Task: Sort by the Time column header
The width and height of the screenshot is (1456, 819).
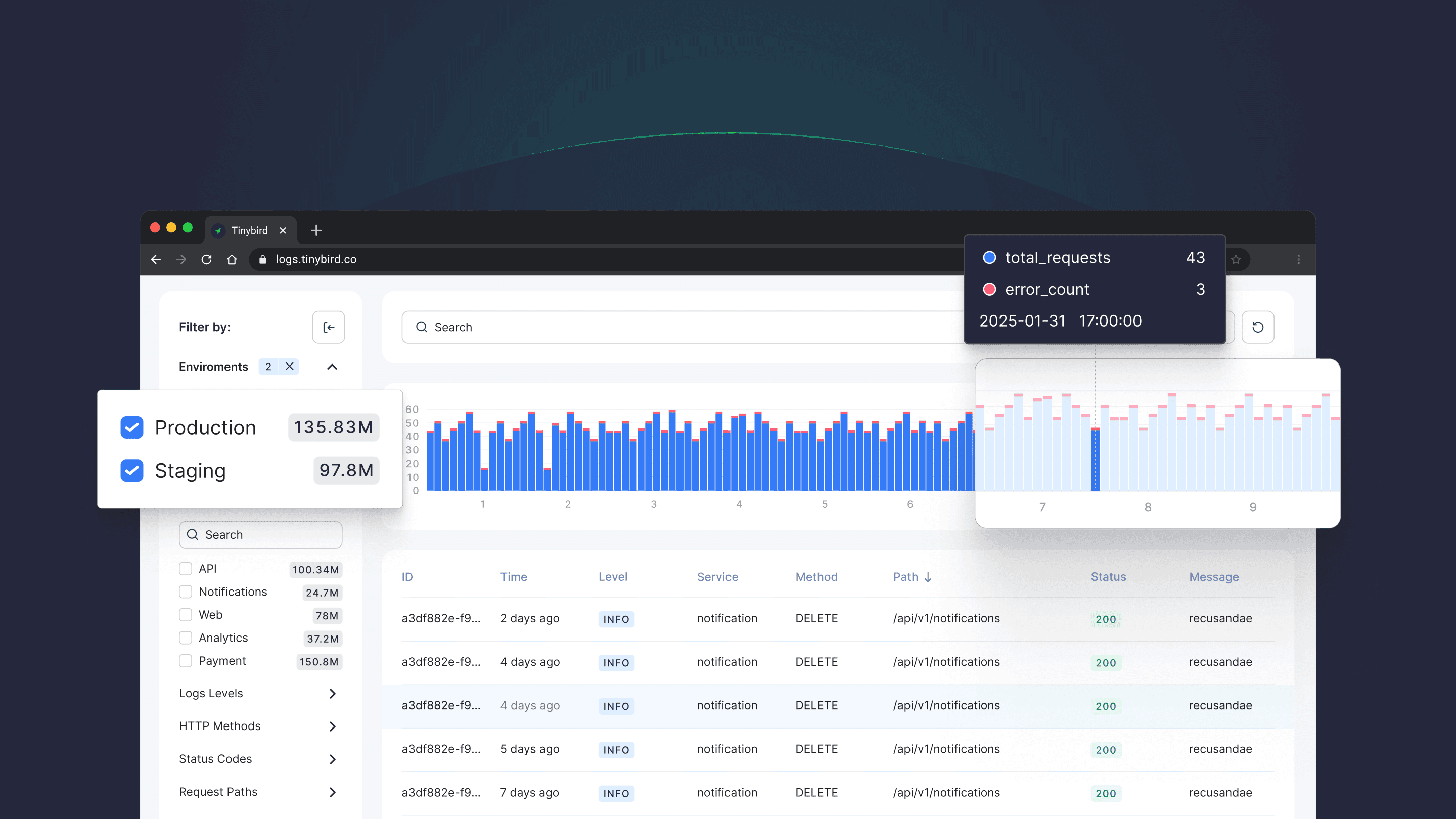Action: pyautogui.click(x=513, y=577)
